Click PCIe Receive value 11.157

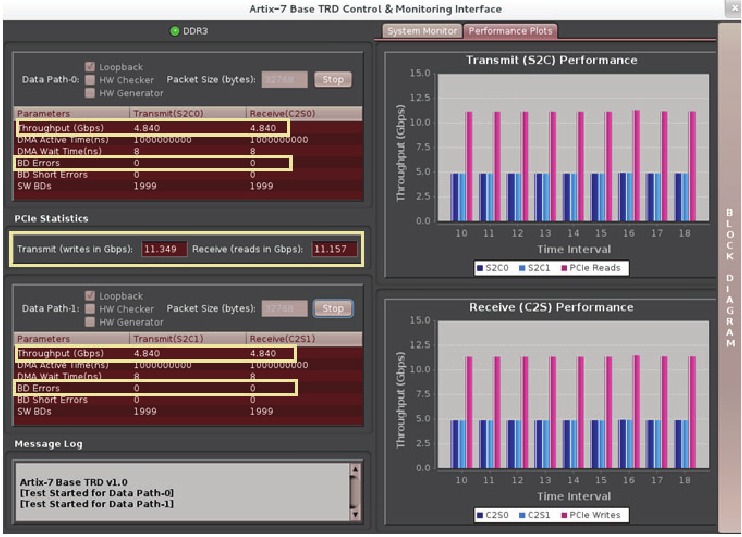click(x=334, y=249)
